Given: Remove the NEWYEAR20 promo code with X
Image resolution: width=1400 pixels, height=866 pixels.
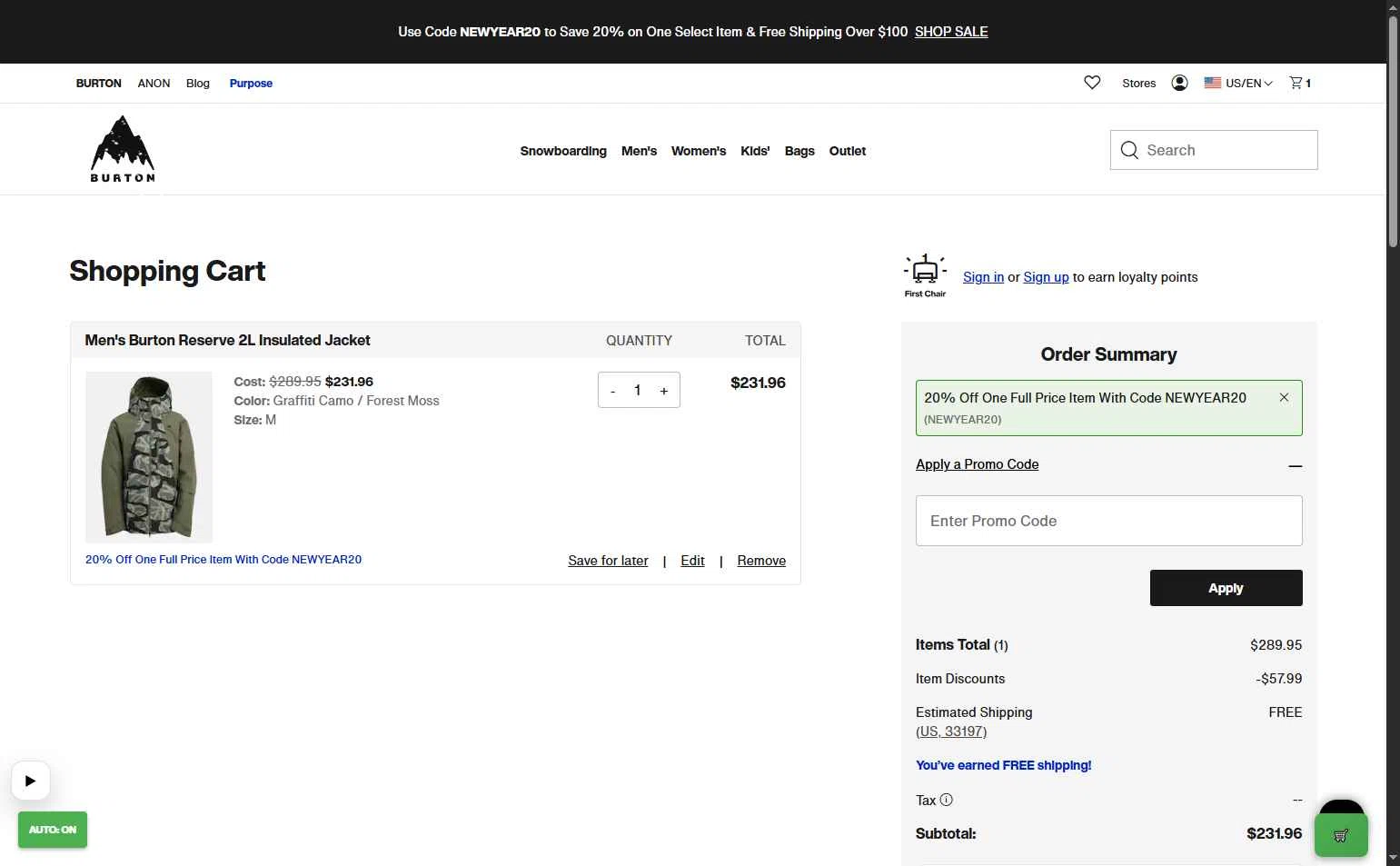Looking at the screenshot, I should point(1284,397).
